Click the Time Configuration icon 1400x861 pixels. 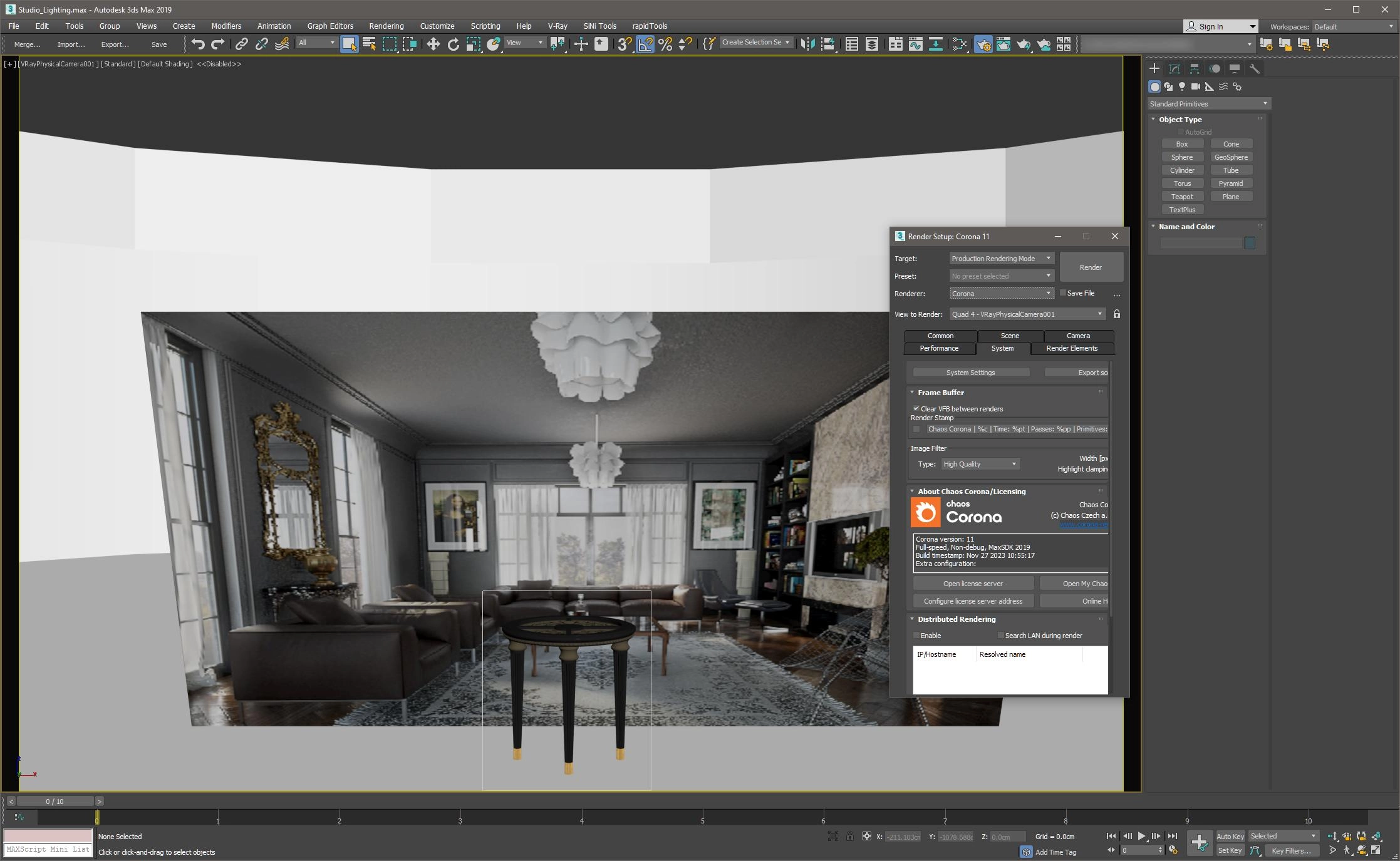pos(1173,850)
